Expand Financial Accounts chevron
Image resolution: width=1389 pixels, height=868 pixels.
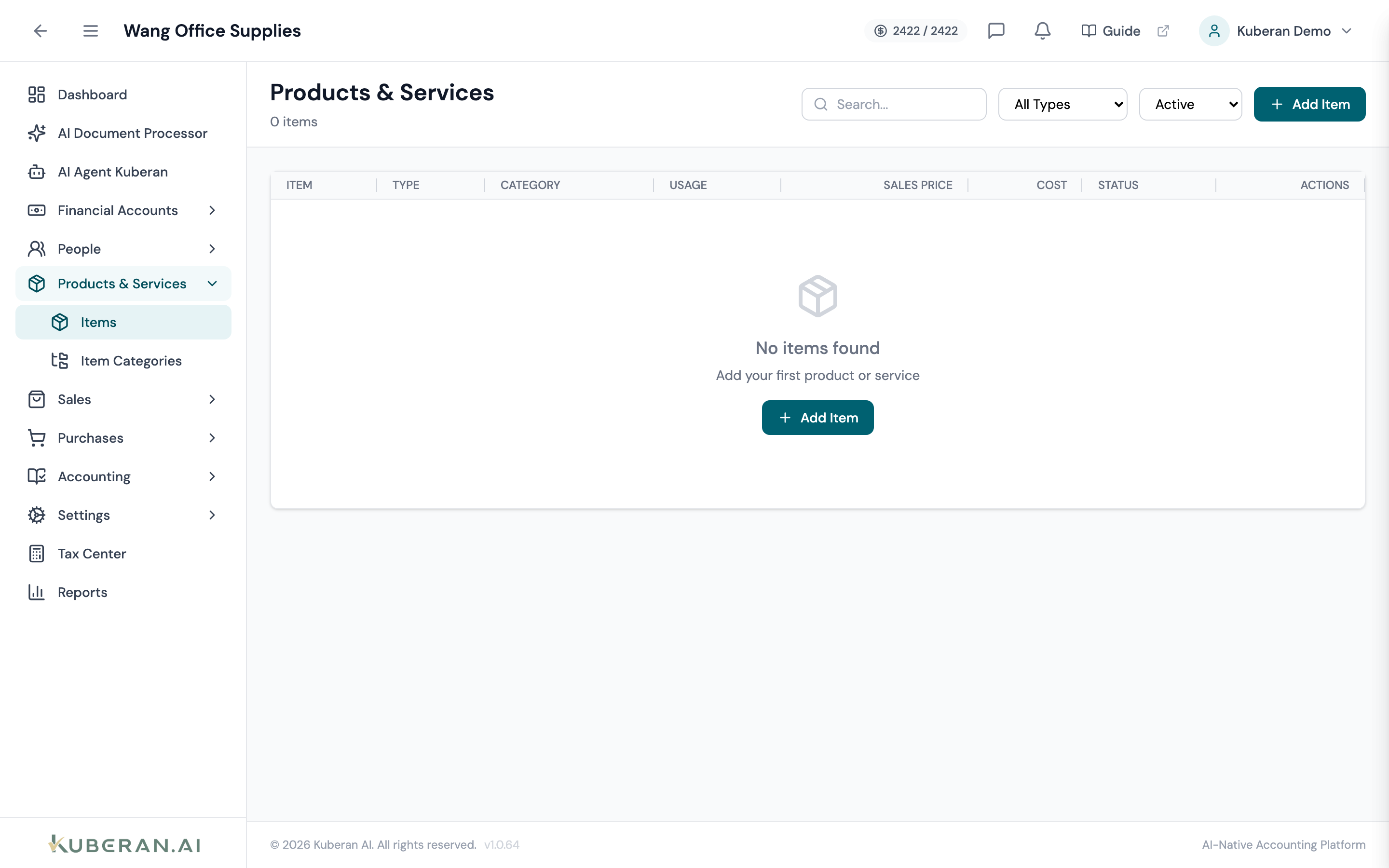point(212,210)
